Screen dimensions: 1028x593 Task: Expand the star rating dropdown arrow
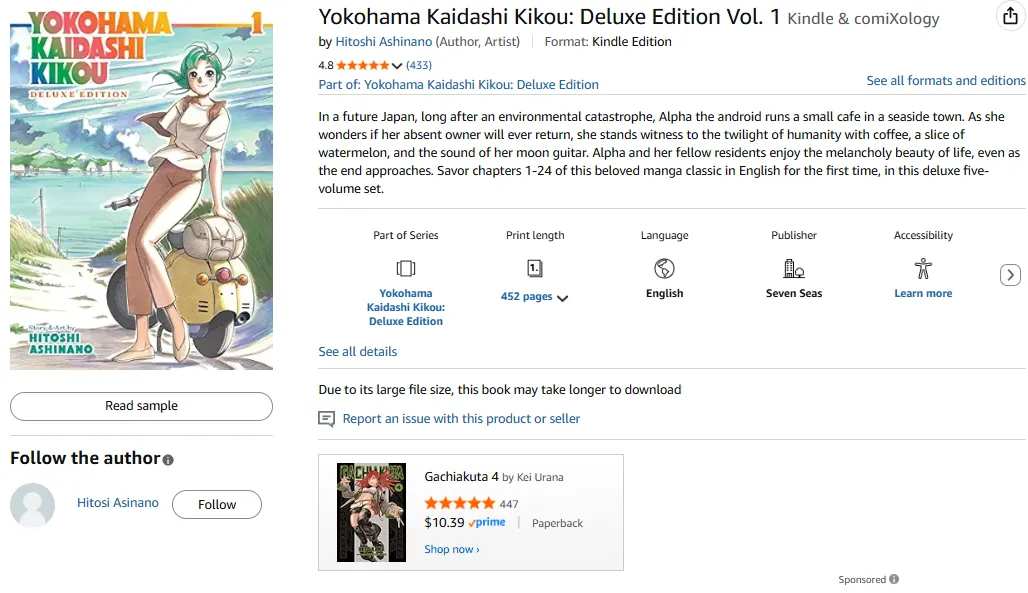click(x=397, y=66)
